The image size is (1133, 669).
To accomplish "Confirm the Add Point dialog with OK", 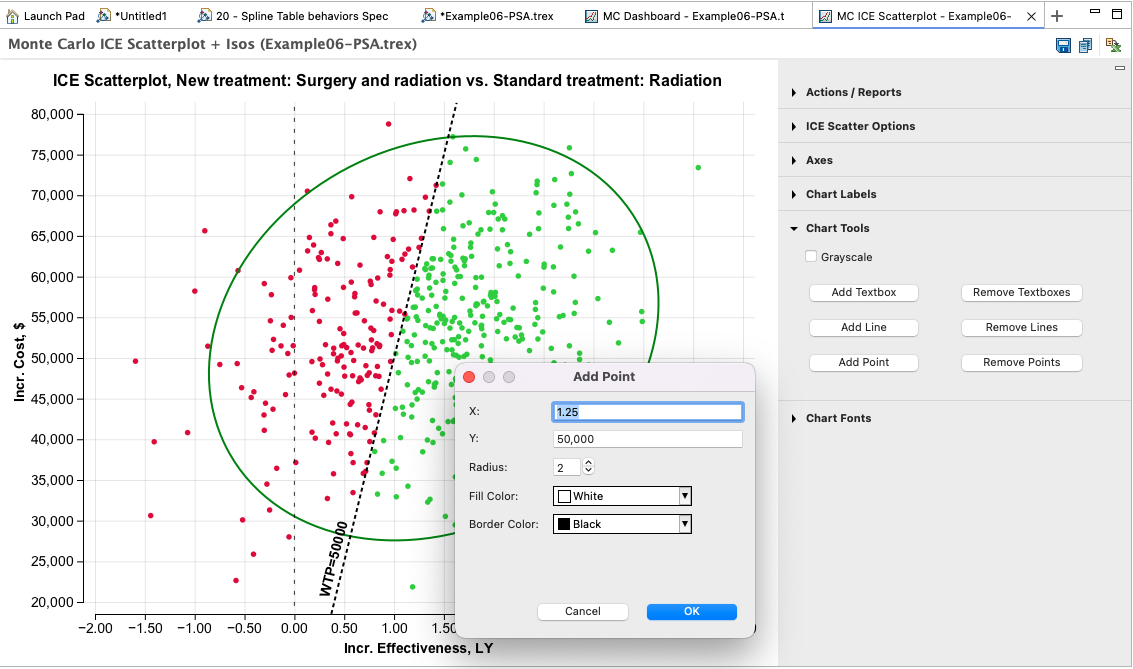I will (x=691, y=611).
